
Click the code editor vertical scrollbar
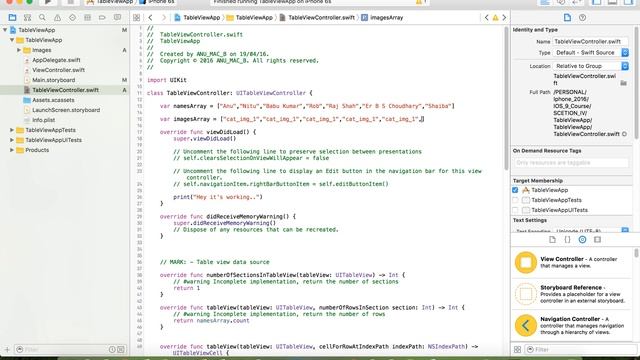coord(507,98)
